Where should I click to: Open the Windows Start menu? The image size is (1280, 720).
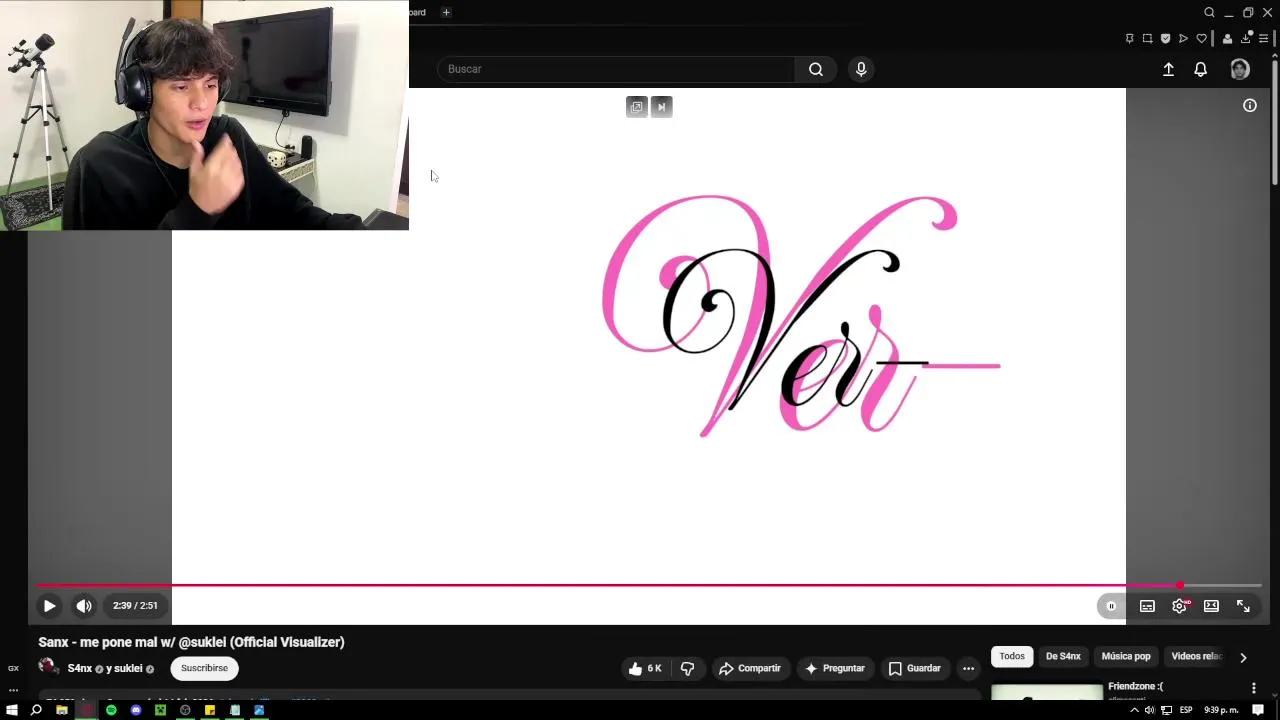[12, 710]
